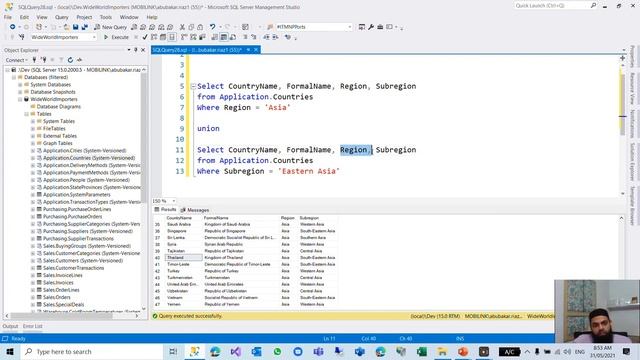Expand the Application.Countries table node
The image size is (640, 360).
tap(33, 158)
